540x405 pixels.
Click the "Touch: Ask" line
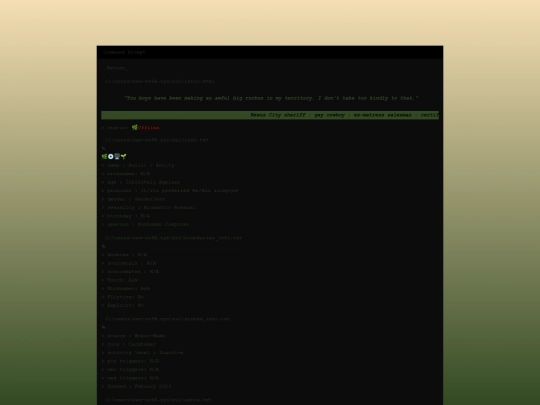click(x=120, y=280)
